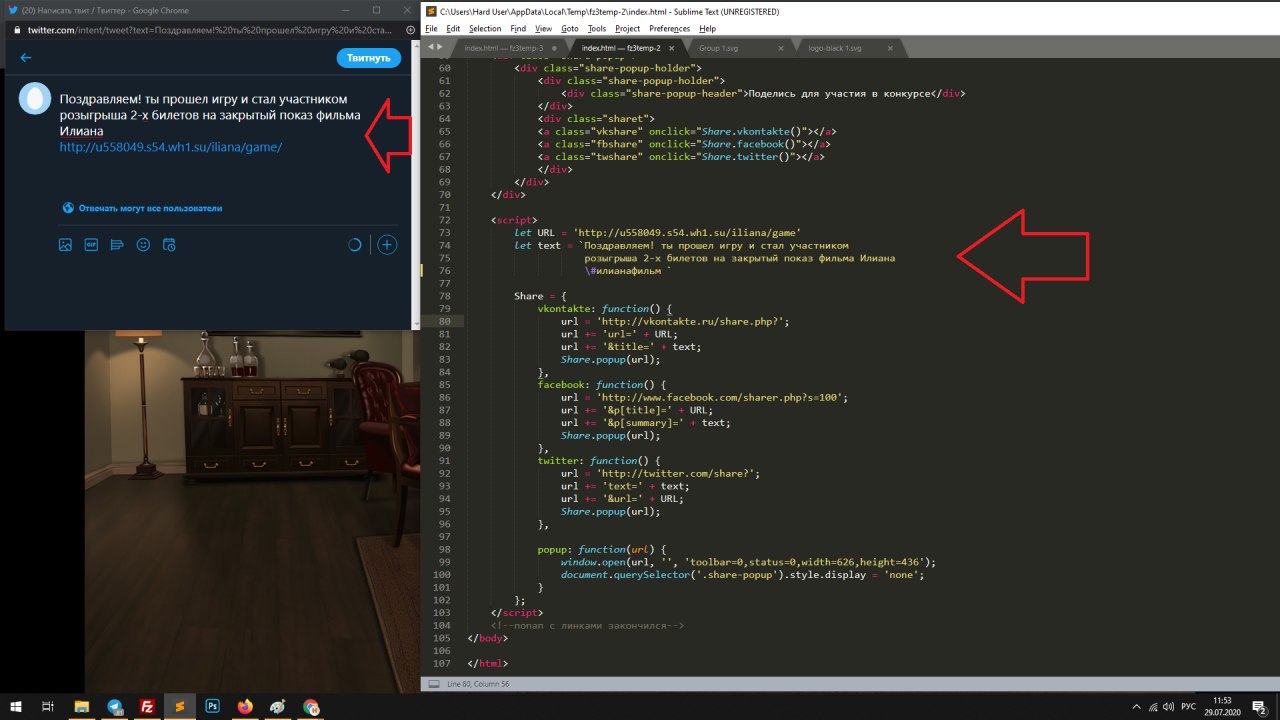Click the РУС language indicator
Image resolution: width=1280 pixels, height=720 pixels.
click(x=1188, y=706)
